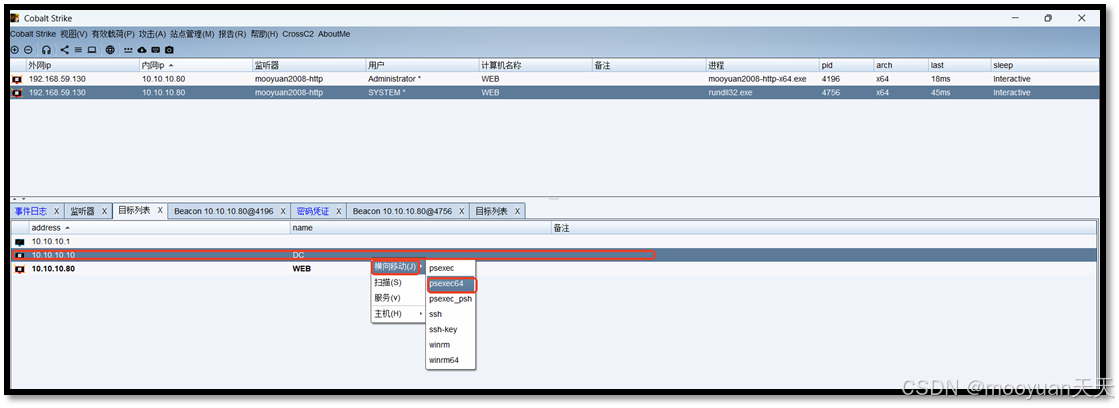Screen dimensions: 1119x408
Task: Select psexec_psh in the submenu
Action: 451,299
